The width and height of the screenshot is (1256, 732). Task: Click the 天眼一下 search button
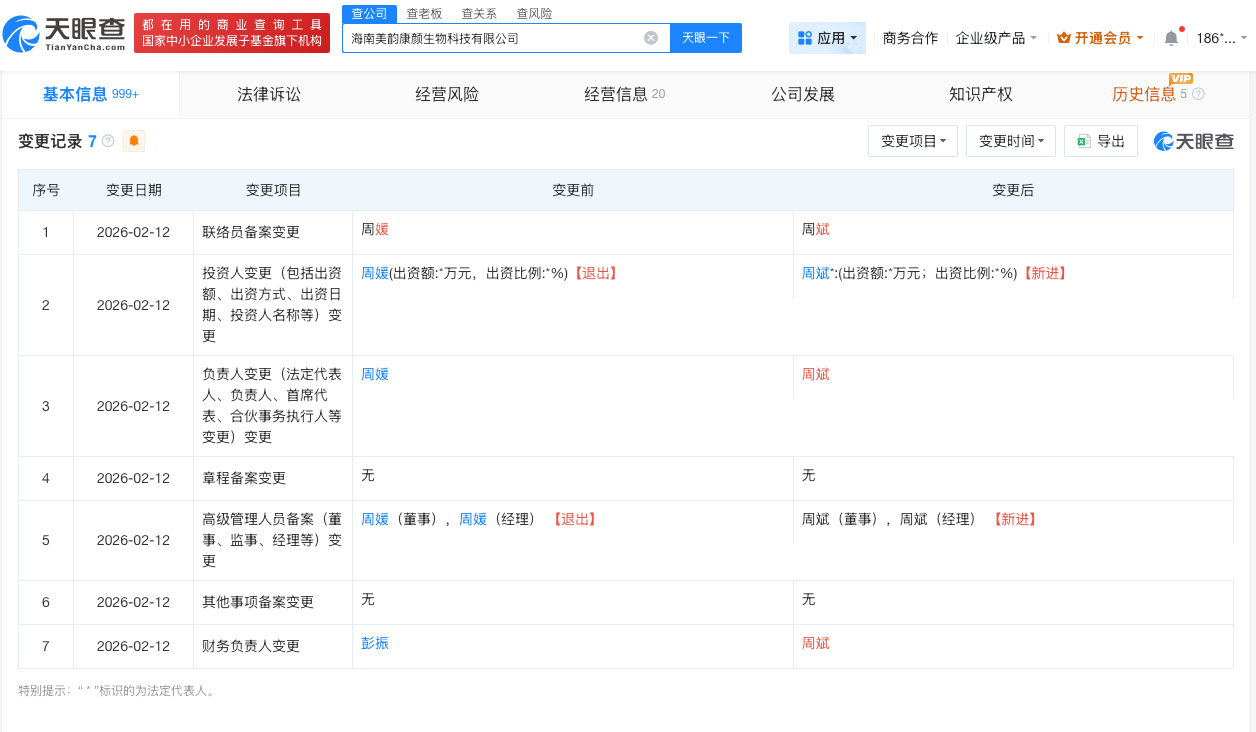tap(707, 37)
